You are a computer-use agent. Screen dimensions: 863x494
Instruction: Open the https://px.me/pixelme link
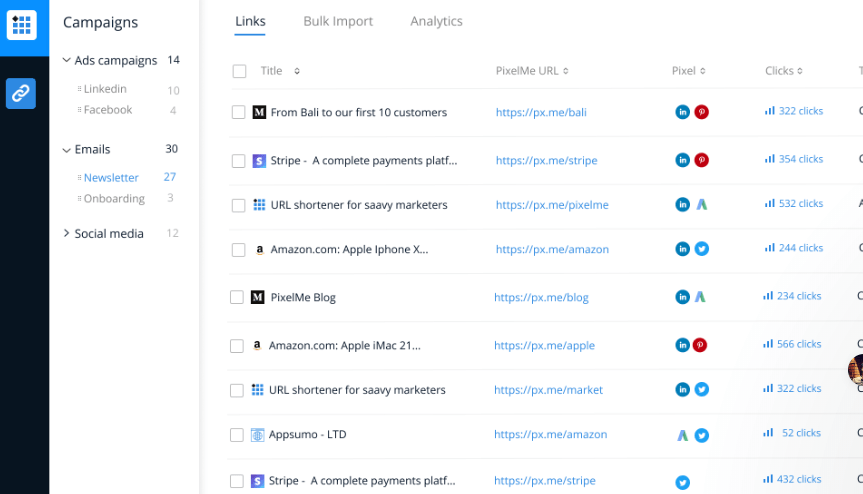(x=552, y=205)
